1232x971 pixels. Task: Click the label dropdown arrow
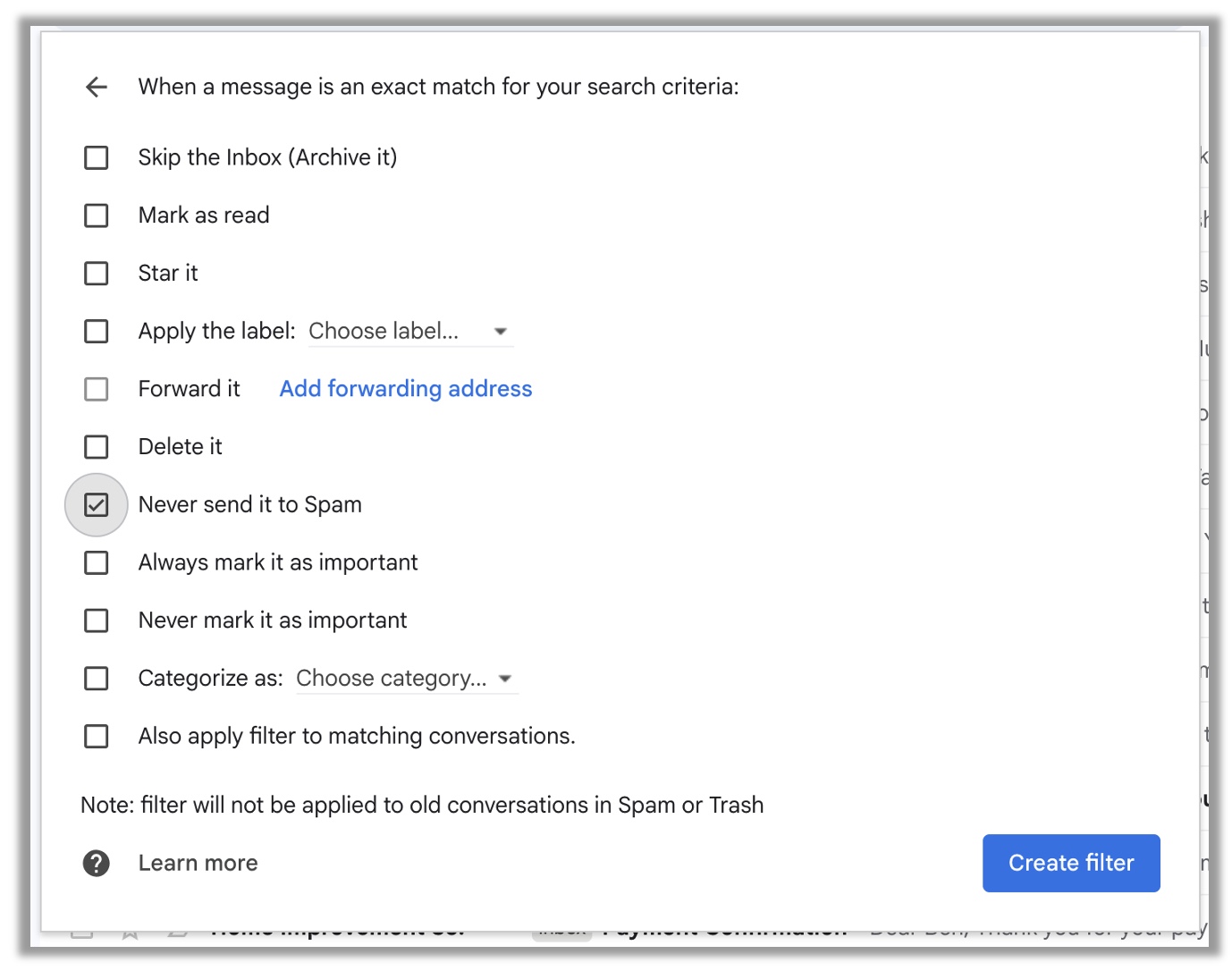[501, 332]
